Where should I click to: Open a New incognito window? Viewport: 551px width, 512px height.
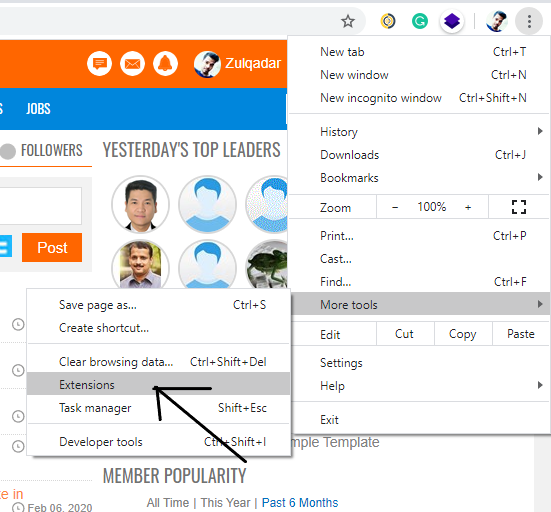[x=419, y=98]
